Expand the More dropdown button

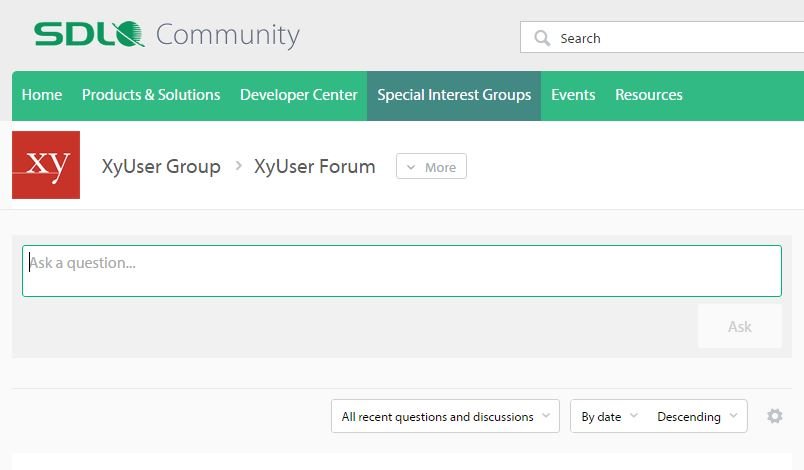coord(431,167)
